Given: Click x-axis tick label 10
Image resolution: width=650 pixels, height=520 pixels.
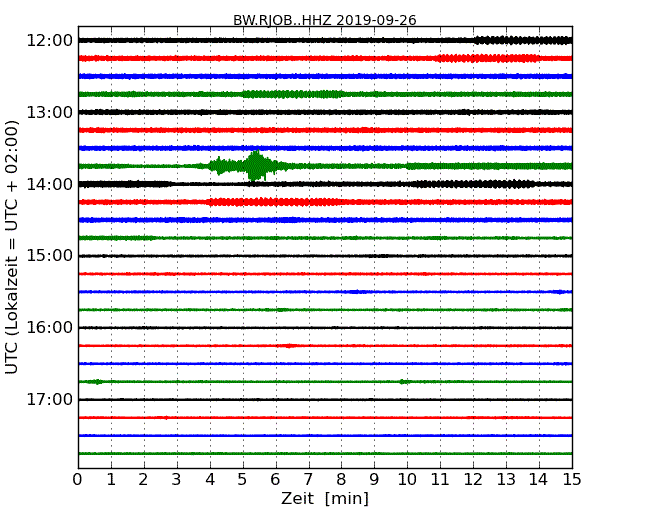Looking at the screenshot, I should coord(407,479).
